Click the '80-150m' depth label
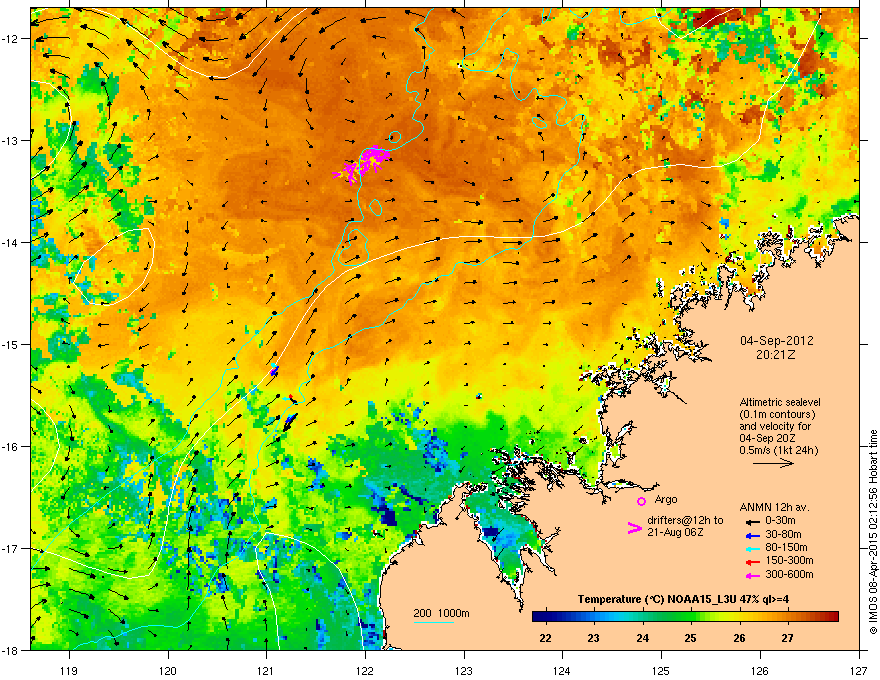The image size is (880, 680). 786,548
